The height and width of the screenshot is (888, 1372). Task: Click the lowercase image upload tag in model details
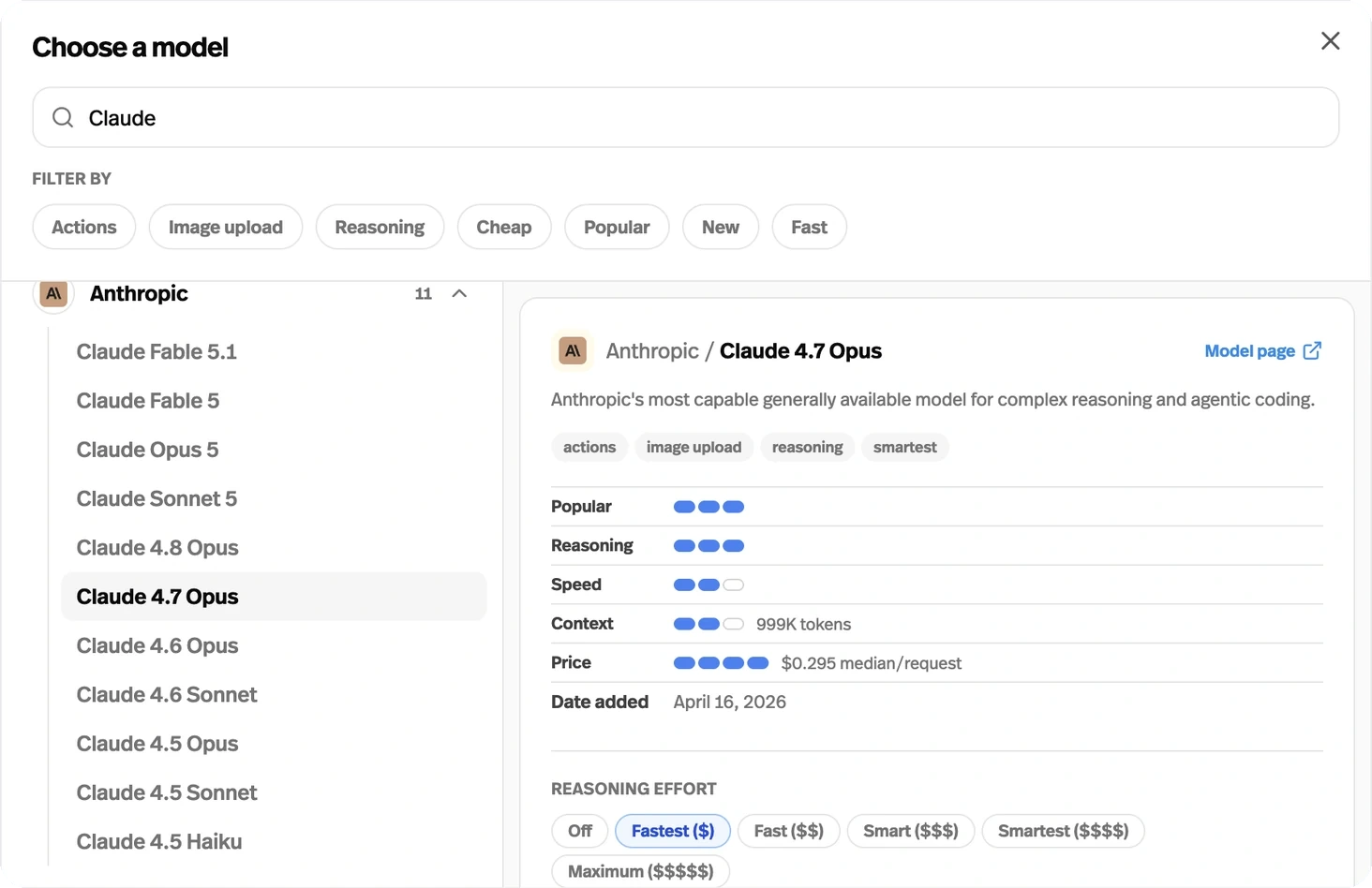693,448
